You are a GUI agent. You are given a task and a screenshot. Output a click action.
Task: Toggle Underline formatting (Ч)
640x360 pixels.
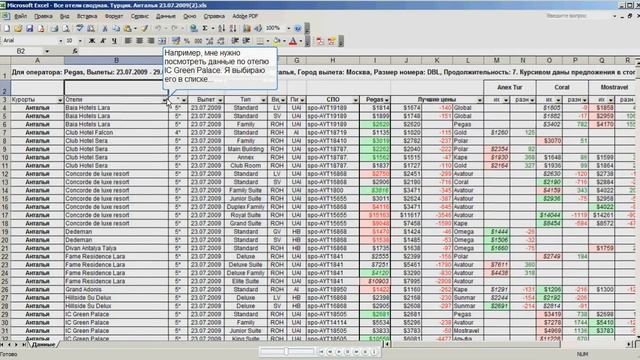pyautogui.click(x=114, y=41)
